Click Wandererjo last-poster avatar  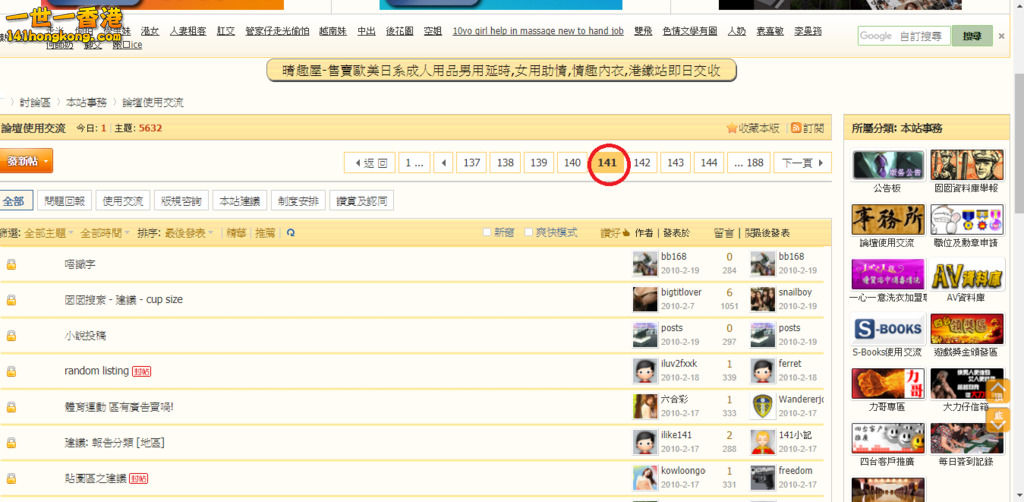[x=763, y=406]
